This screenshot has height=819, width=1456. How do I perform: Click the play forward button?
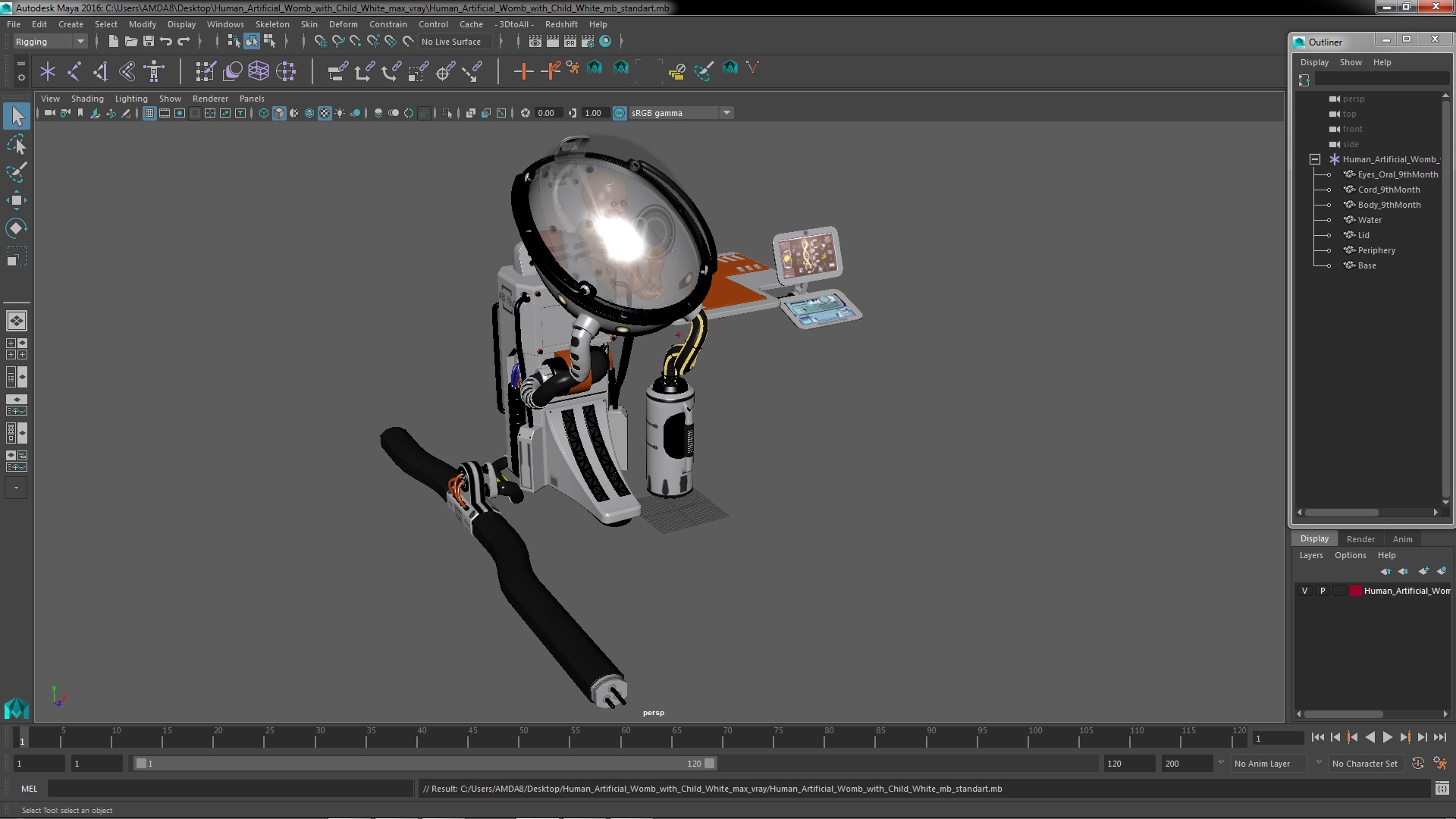(1387, 737)
